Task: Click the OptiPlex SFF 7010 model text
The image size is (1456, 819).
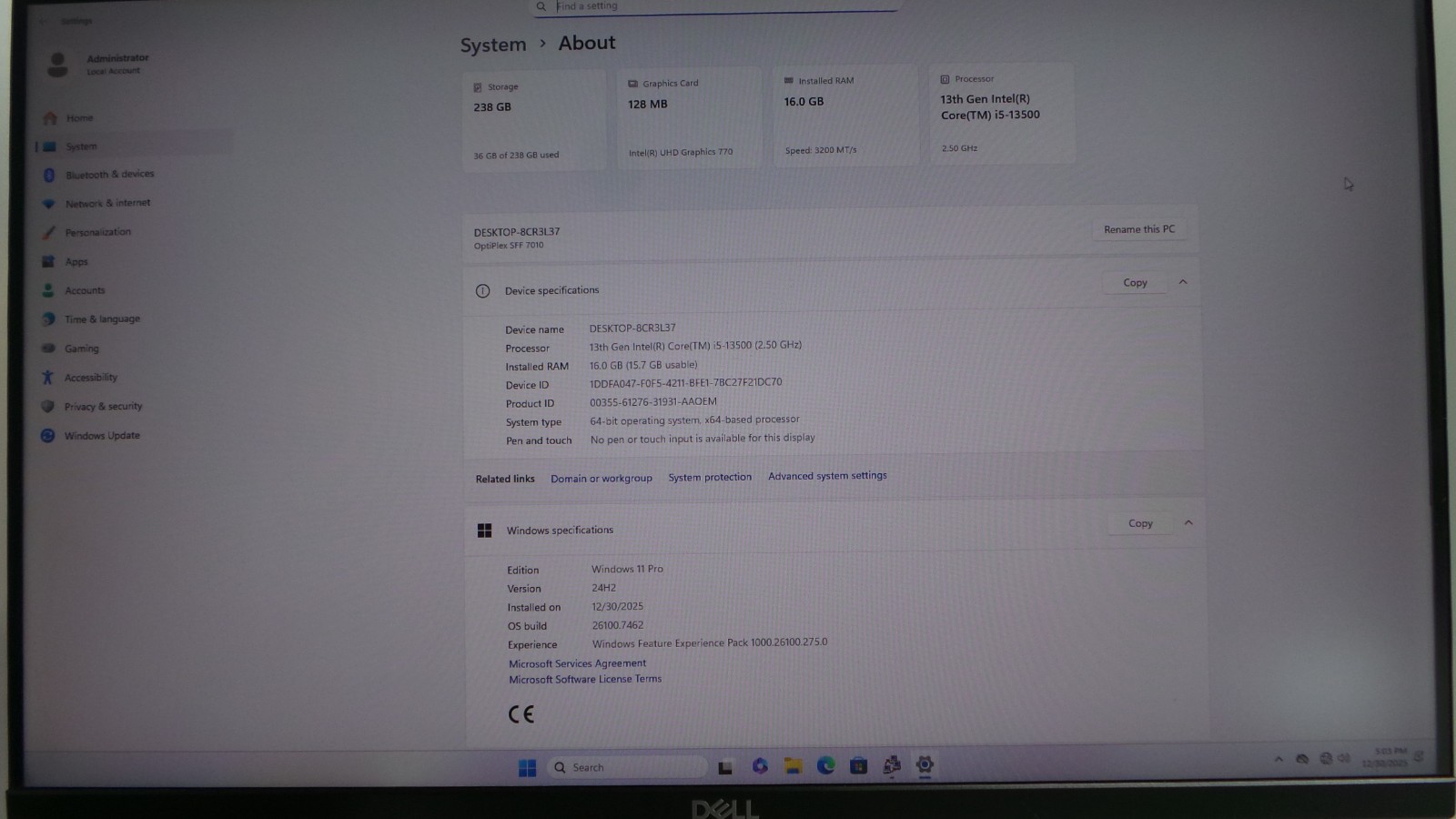Action: tap(509, 246)
